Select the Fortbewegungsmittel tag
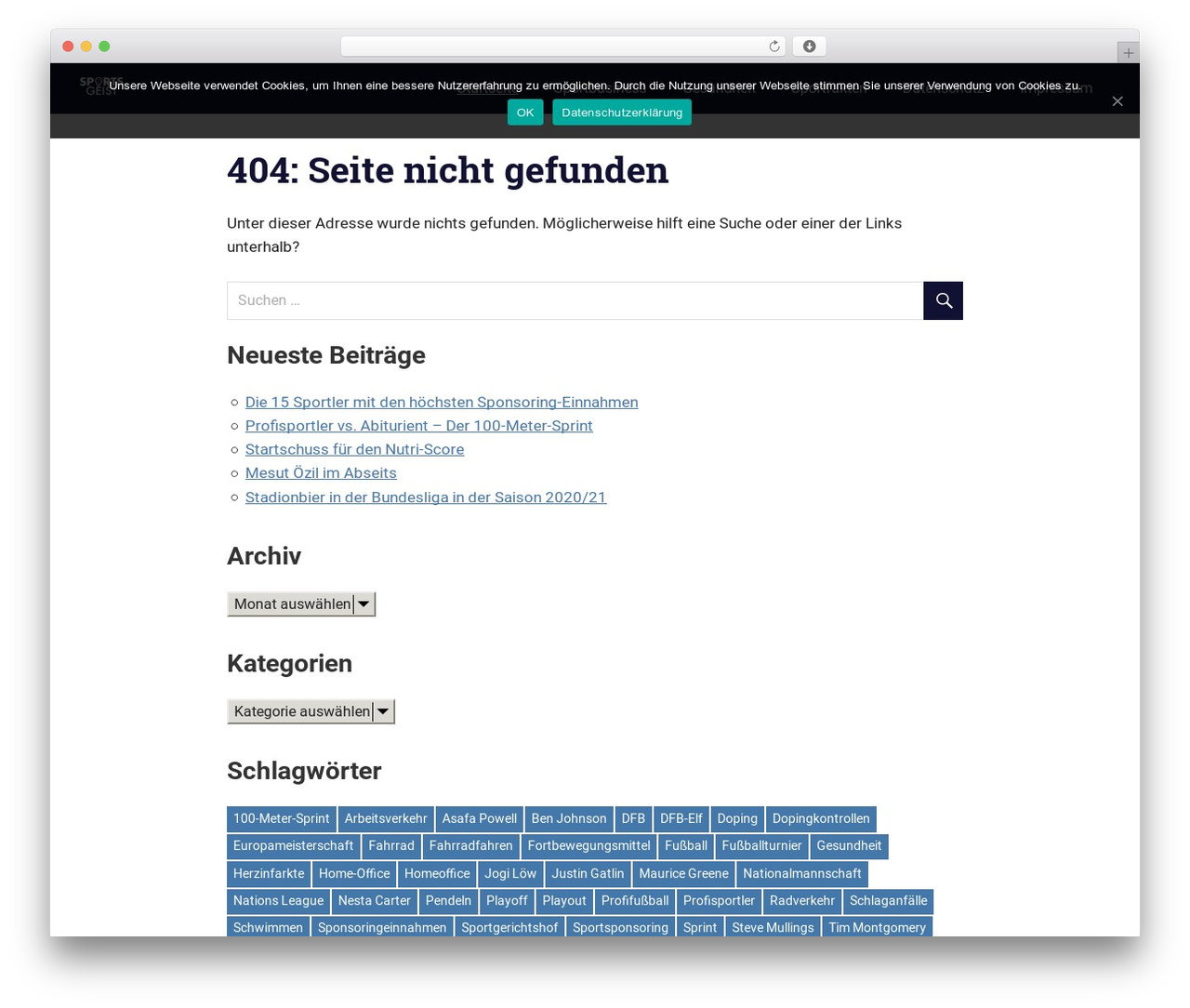 [588, 846]
